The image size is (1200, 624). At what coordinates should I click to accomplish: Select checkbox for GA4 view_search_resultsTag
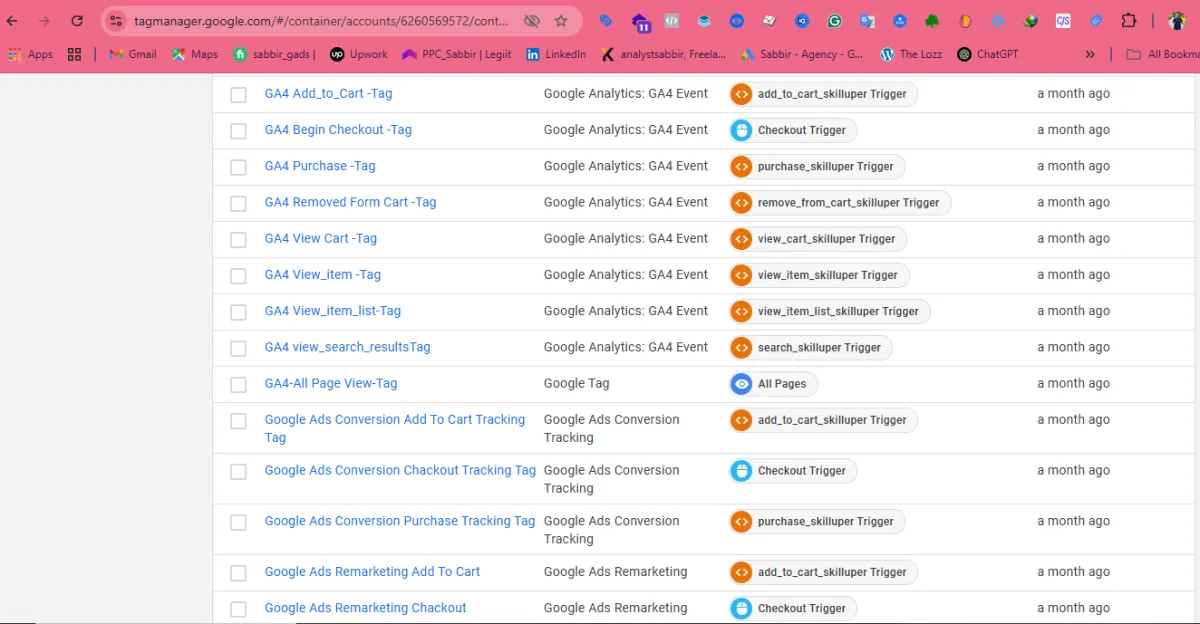(x=238, y=348)
